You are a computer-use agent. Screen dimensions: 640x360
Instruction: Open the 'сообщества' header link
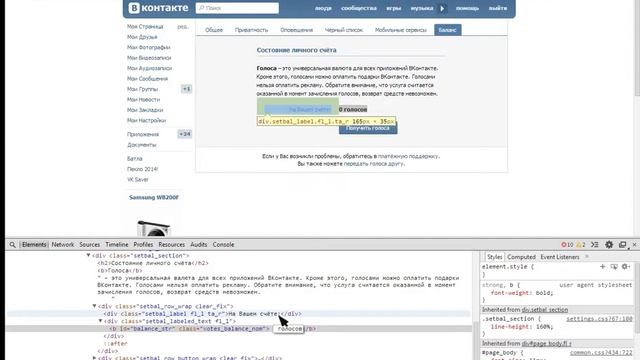(x=359, y=8)
